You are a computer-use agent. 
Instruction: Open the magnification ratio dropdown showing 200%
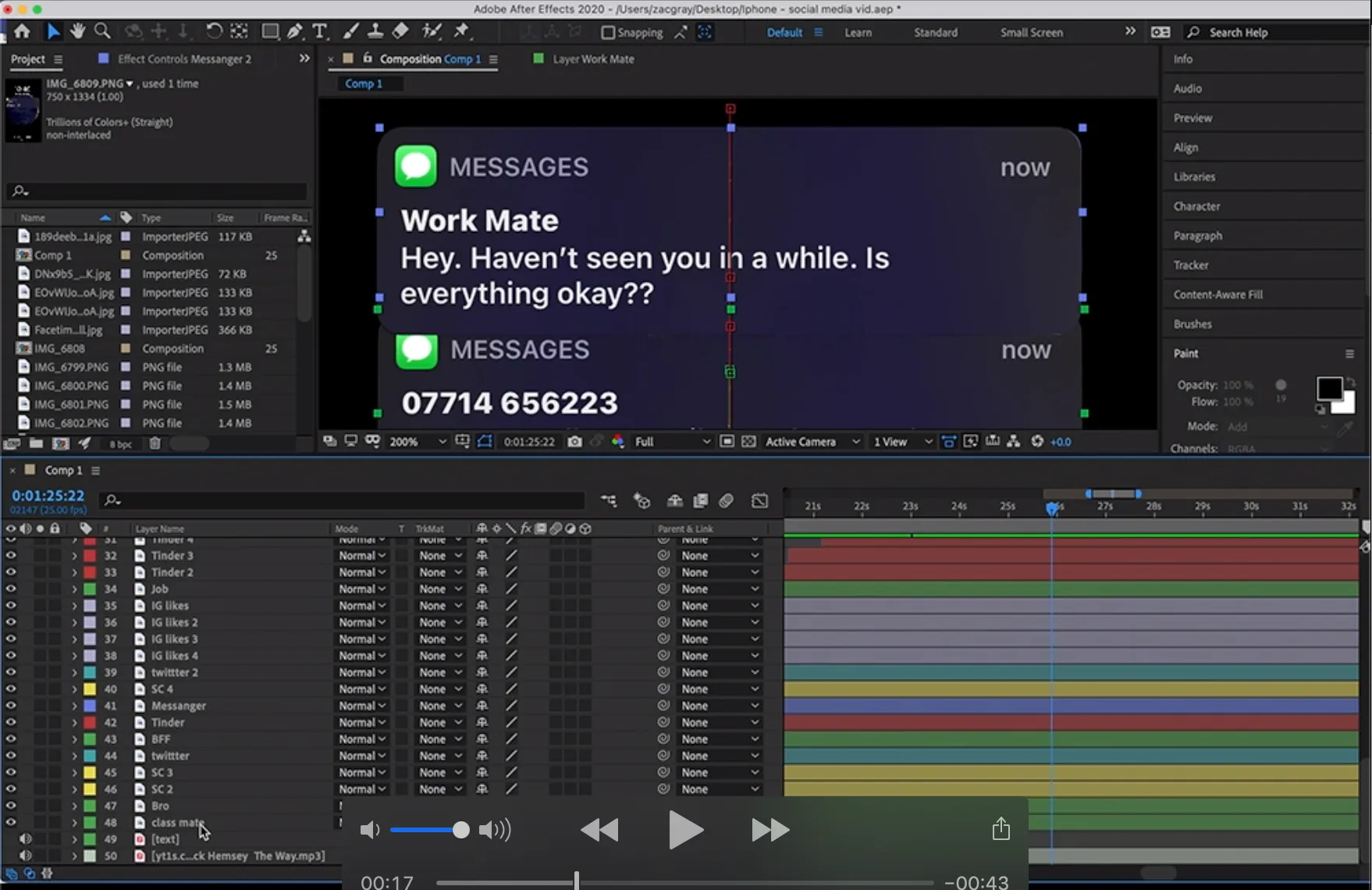click(417, 441)
